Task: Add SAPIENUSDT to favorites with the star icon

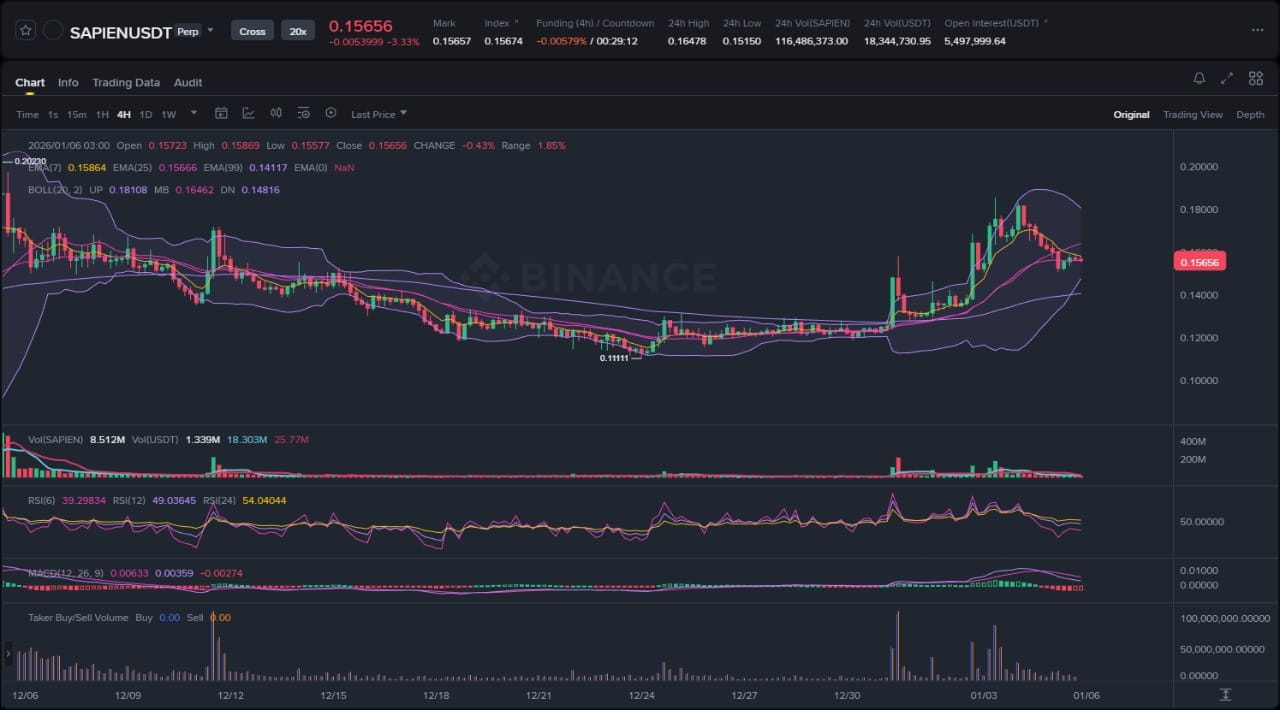Action: tap(26, 31)
